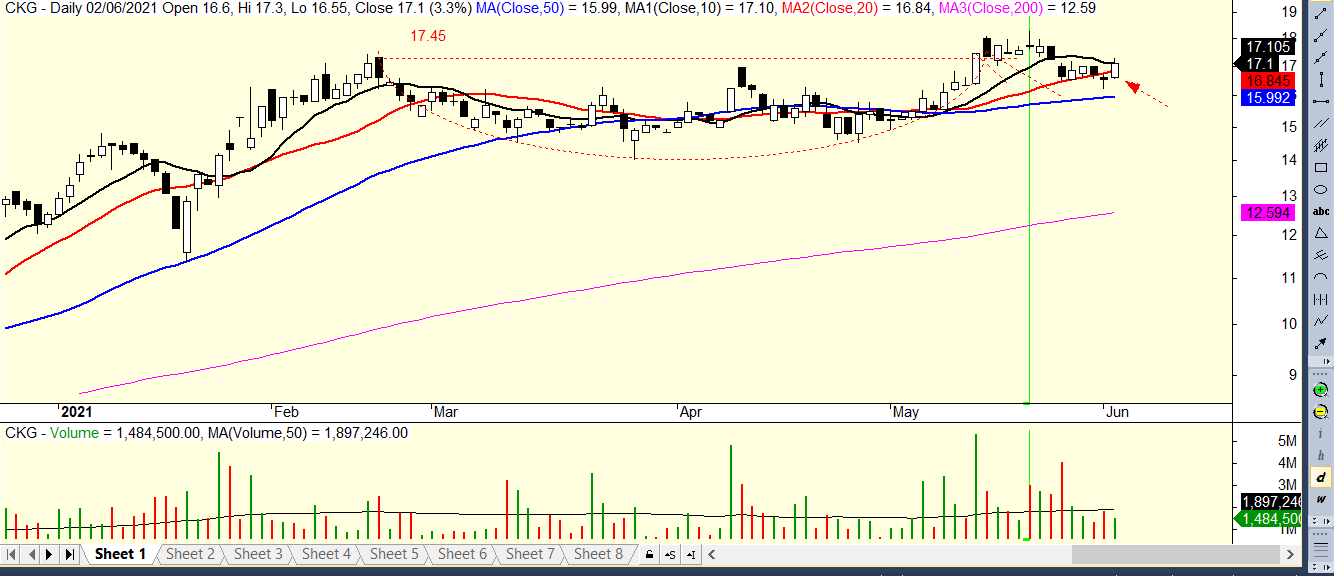This screenshot has width=1334, height=576.
Task: Select the ellipse drawing tool
Action: [x=1321, y=189]
